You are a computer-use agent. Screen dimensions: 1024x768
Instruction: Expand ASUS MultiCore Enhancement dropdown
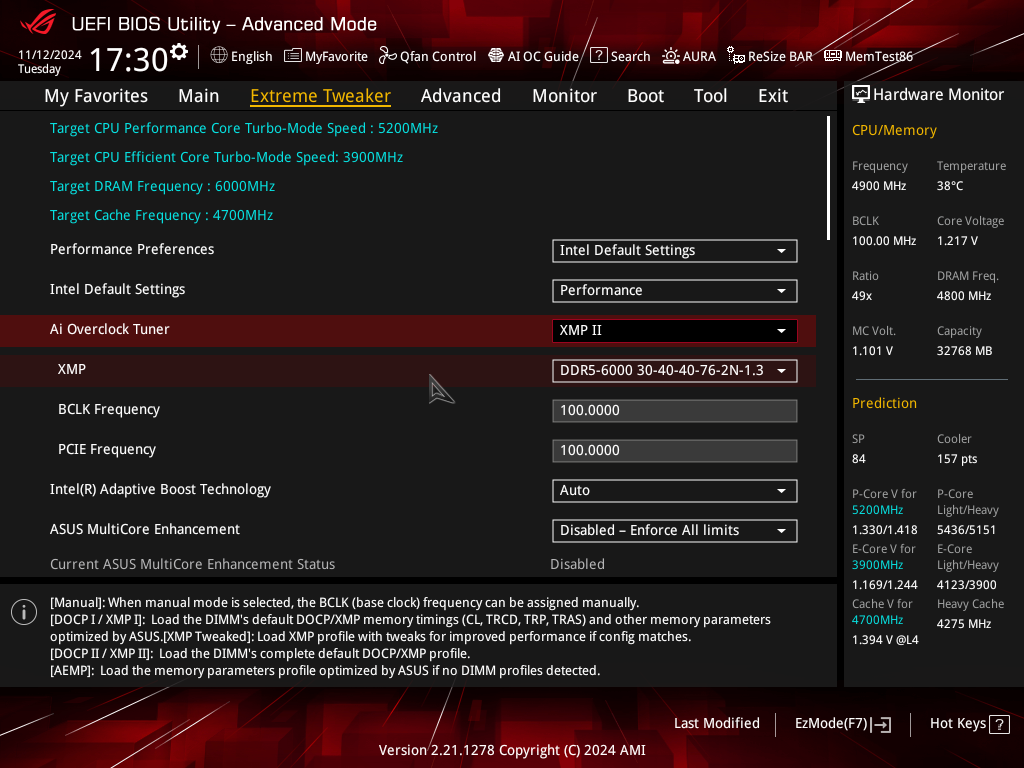coord(675,530)
